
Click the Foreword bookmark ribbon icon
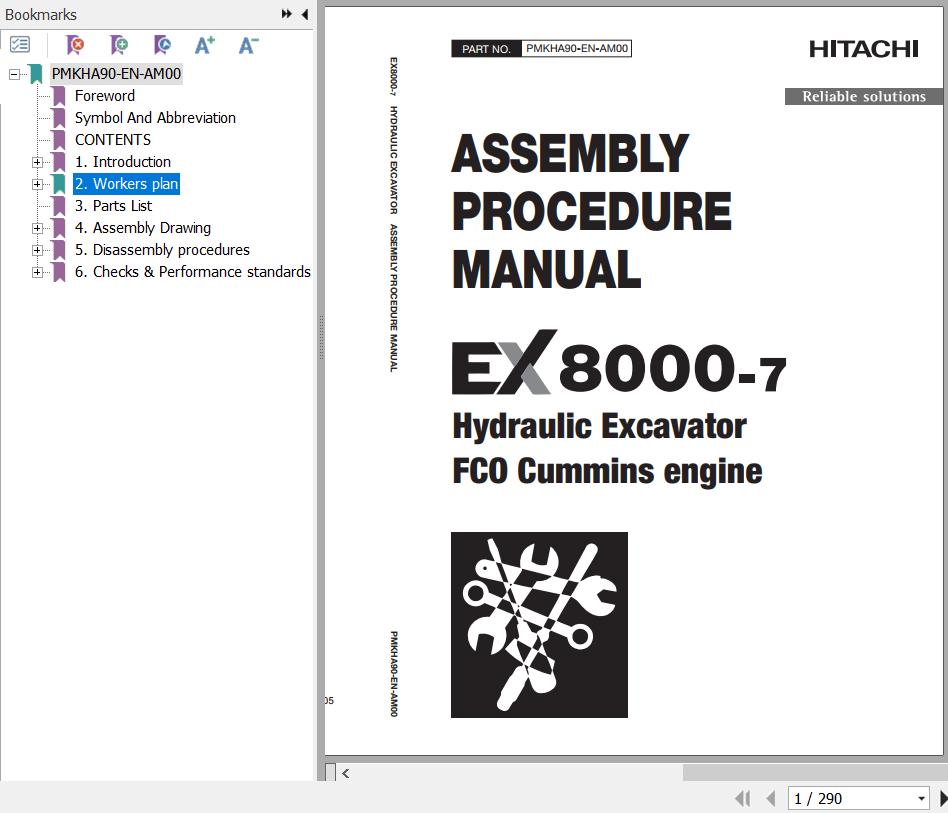59,96
